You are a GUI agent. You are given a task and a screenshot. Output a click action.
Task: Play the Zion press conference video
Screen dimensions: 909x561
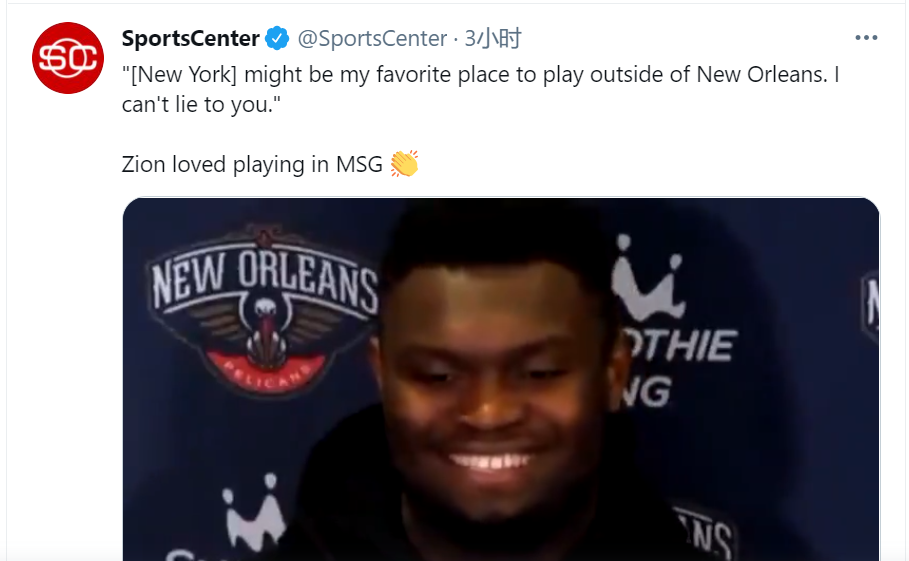501,379
